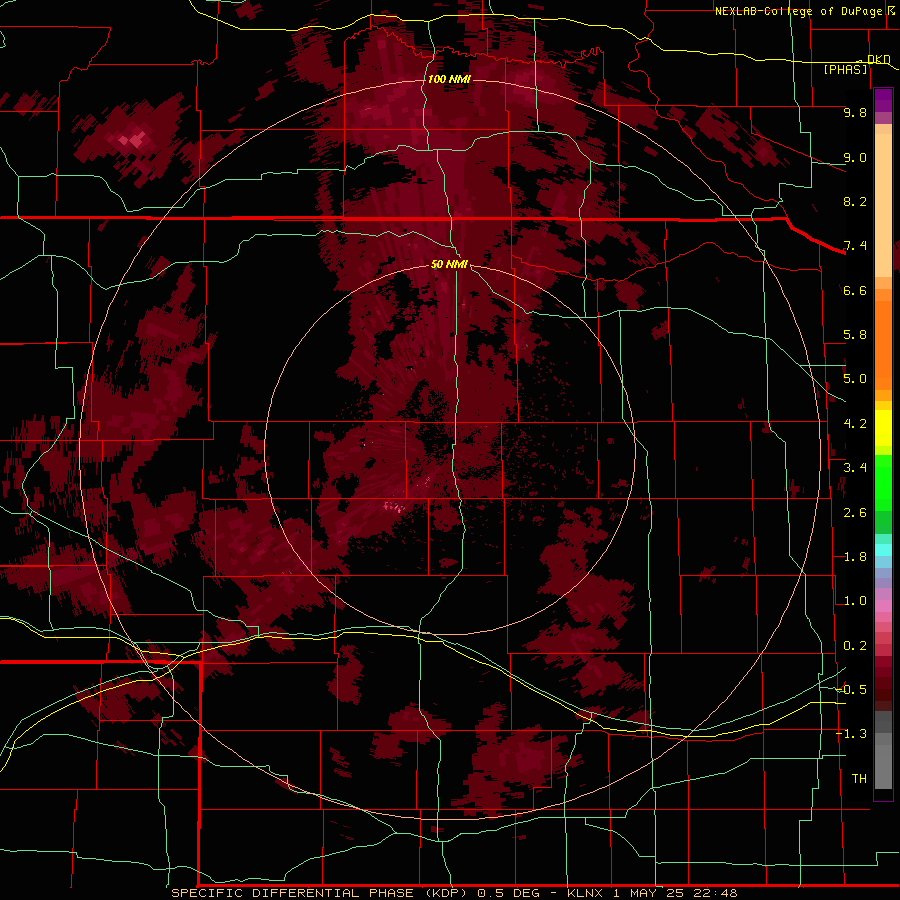Click the peach segment of the color bar
900x900 pixels.
(x=883, y=201)
